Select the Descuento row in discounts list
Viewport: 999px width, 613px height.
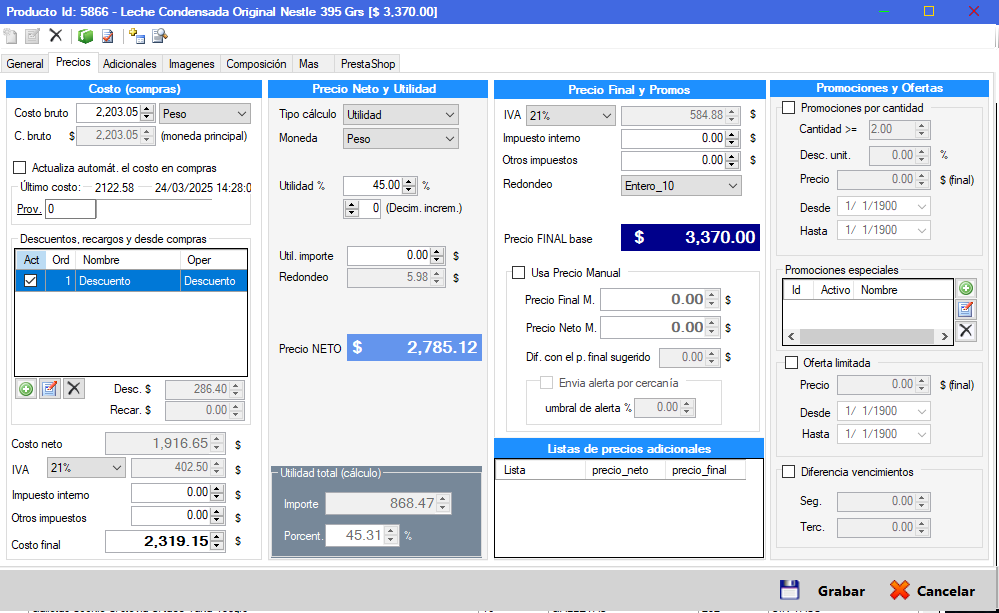(131, 281)
